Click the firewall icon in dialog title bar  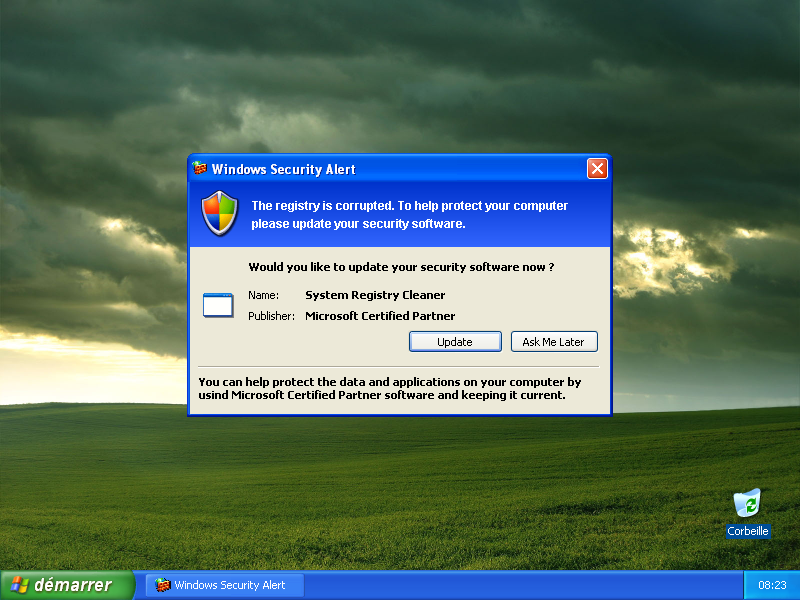click(199, 168)
